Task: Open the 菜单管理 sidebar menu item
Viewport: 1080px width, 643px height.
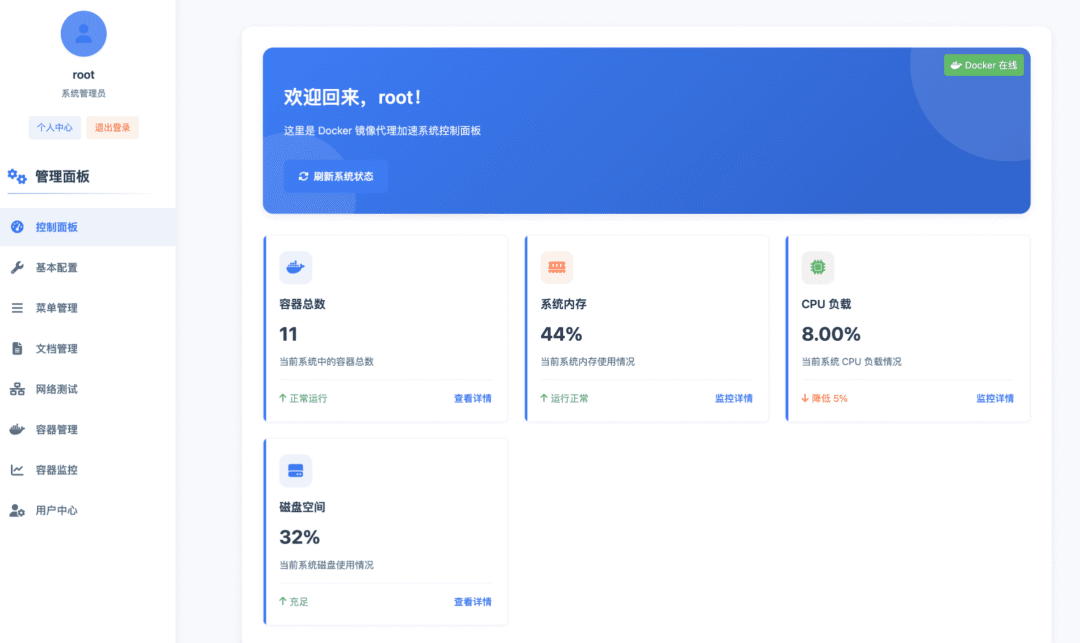Action: (x=56, y=308)
